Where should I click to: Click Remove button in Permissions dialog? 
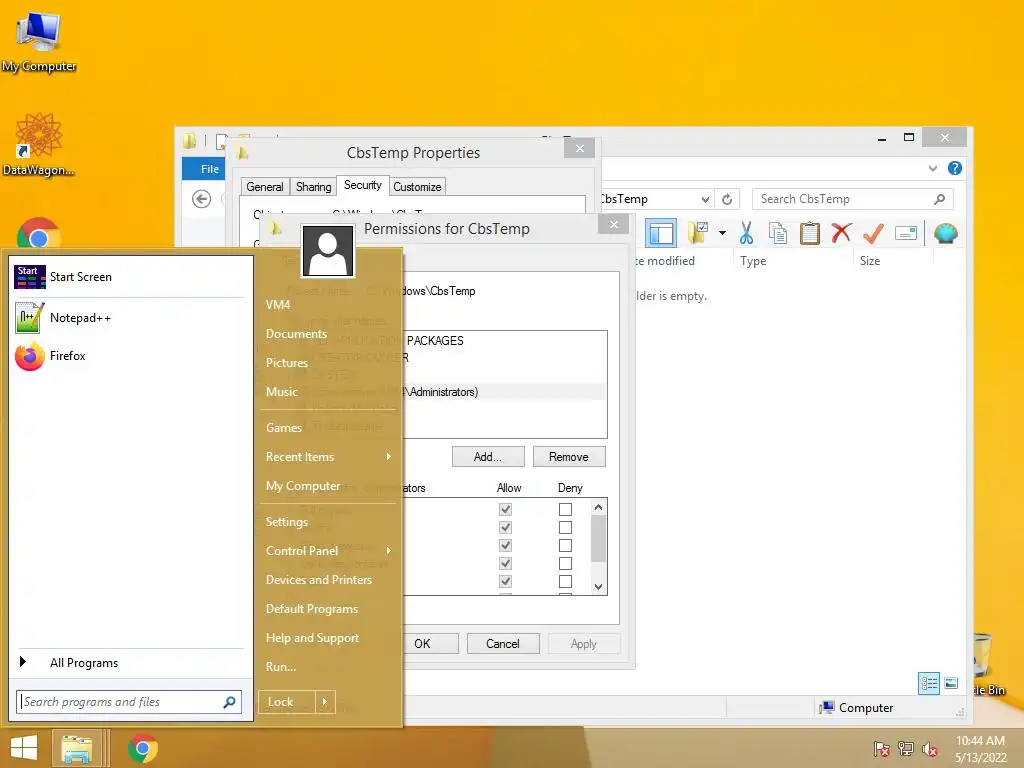click(x=569, y=456)
